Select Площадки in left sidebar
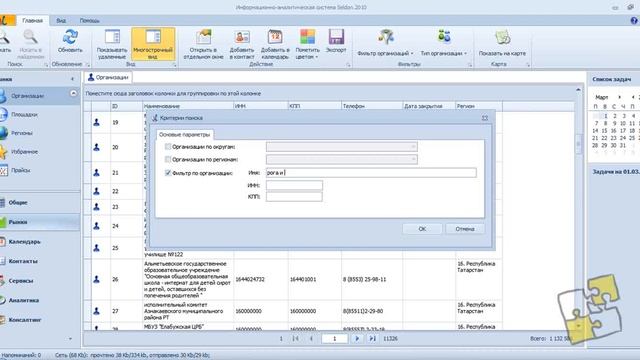The image size is (640, 360). [24, 115]
